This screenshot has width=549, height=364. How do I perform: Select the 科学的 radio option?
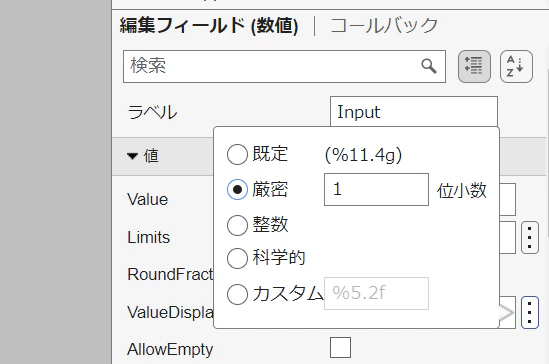(x=237, y=258)
